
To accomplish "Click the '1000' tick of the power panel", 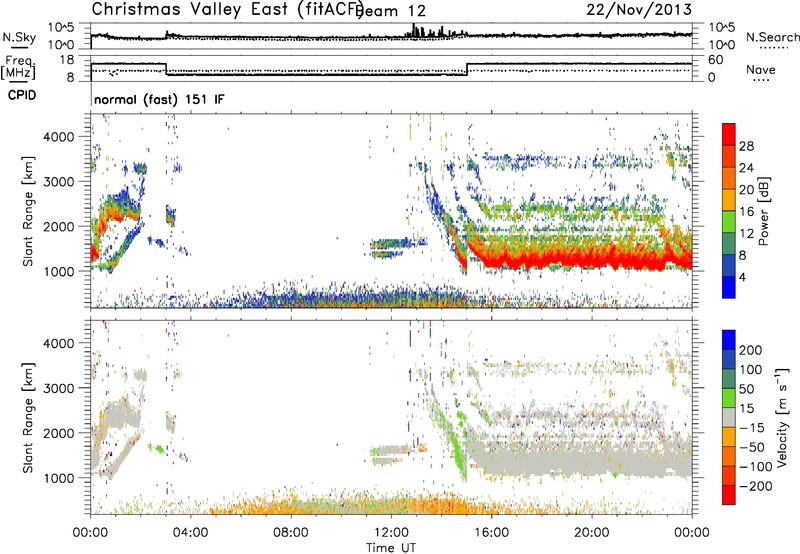I will (58, 271).
